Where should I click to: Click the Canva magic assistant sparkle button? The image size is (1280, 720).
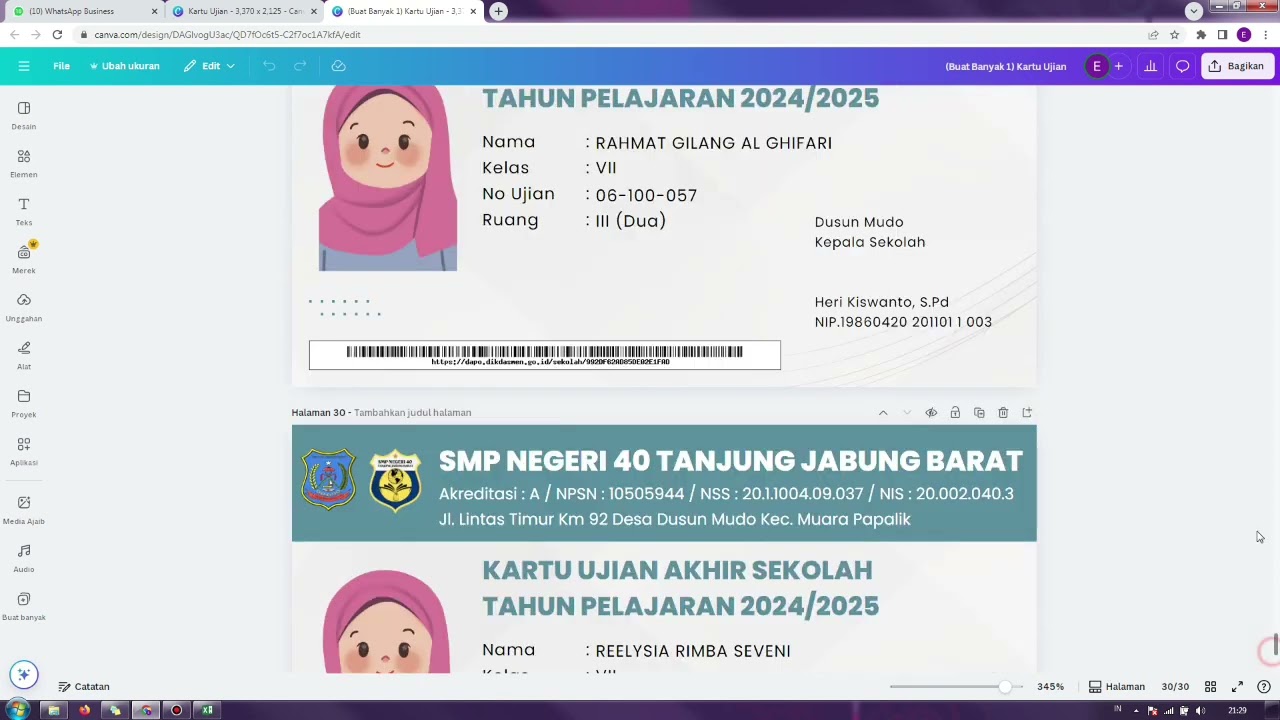[x=24, y=675]
